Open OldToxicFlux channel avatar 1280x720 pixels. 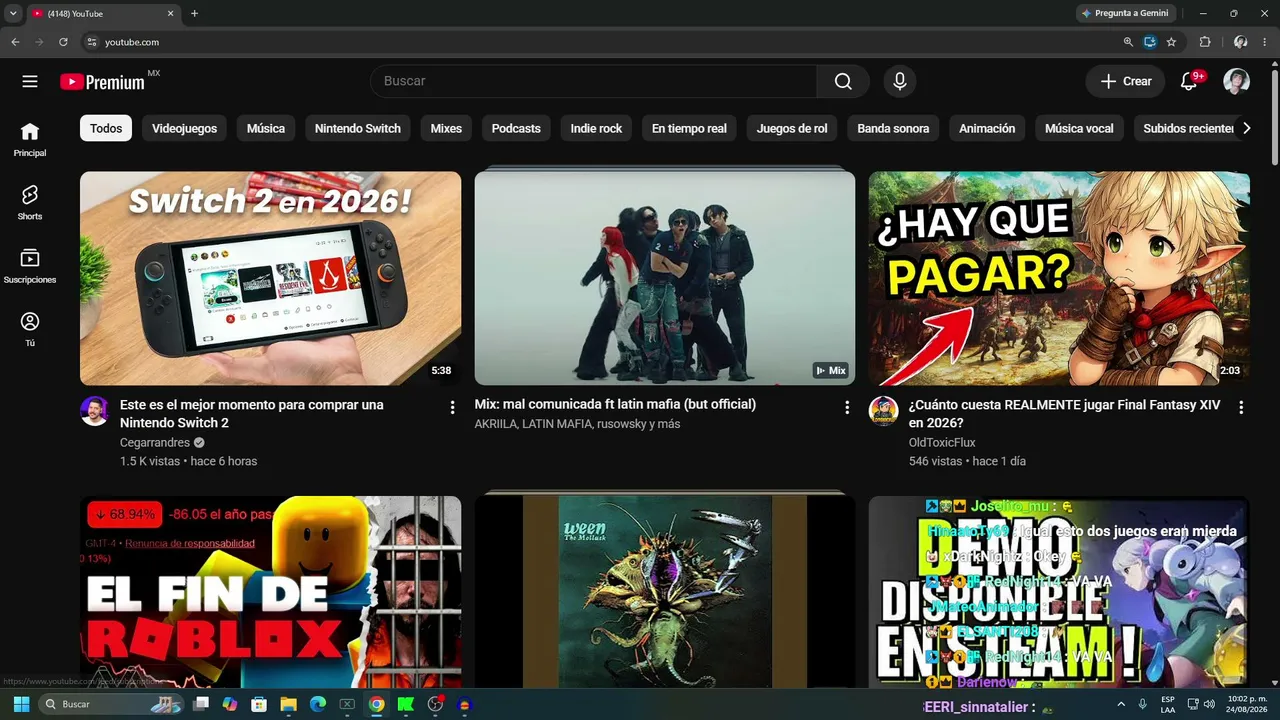(x=883, y=411)
